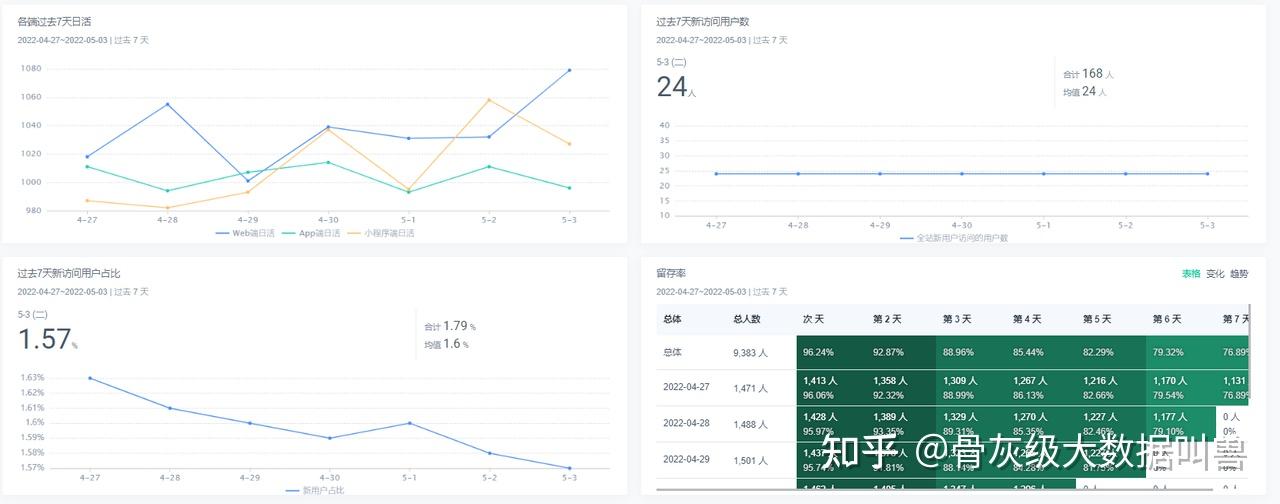The width and height of the screenshot is (1280, 504).
Task: Click the 小程序端日活 peak point at 5-2
Action: coord(488,99)
